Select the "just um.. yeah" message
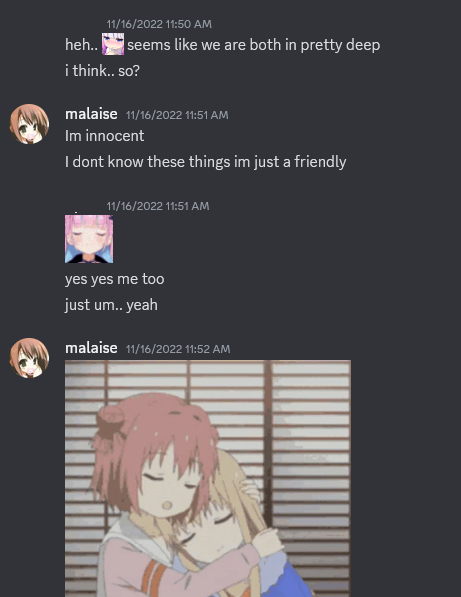Viewport: 461px width, 597px height. pos(111,305)
